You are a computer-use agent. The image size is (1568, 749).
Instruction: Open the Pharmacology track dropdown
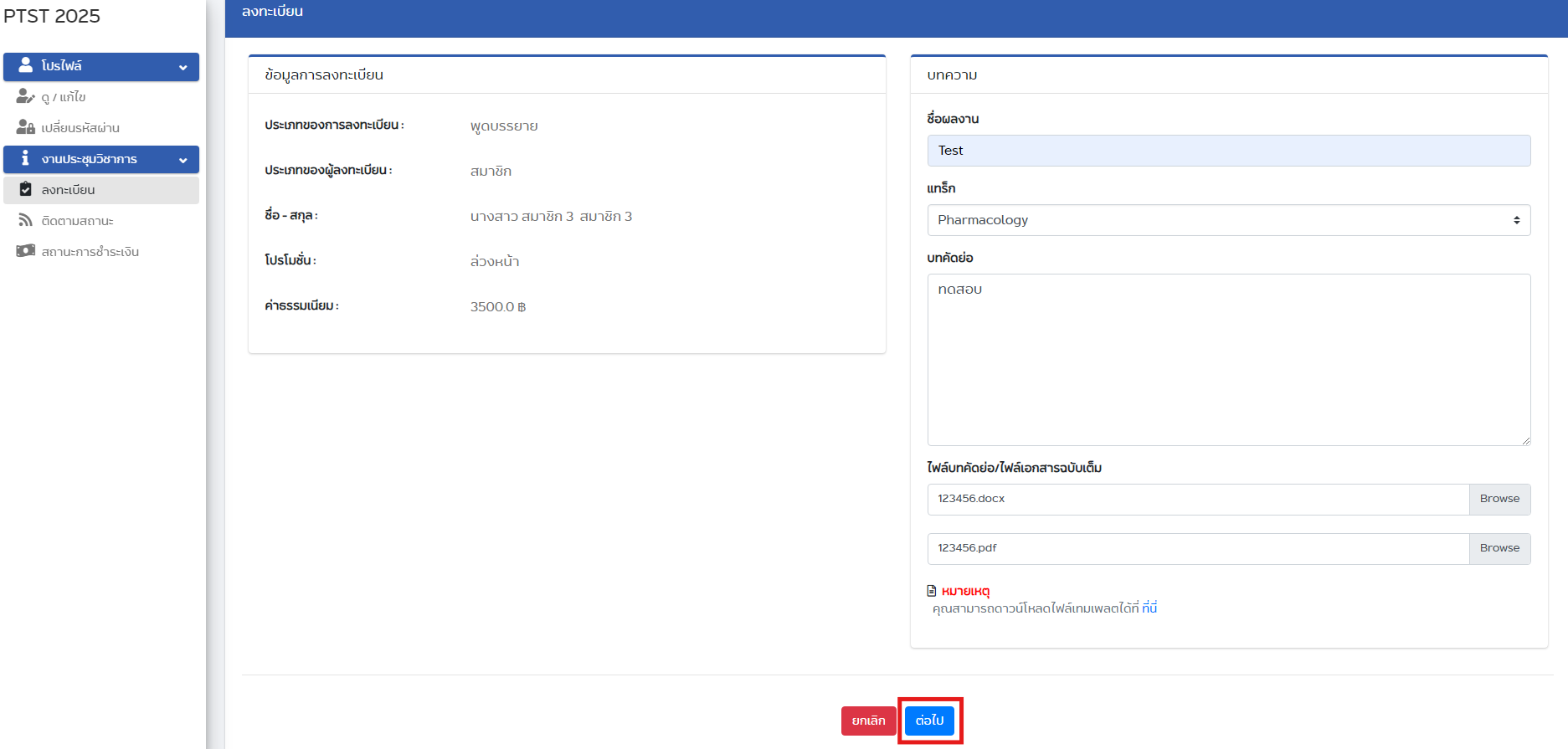pos(1228,220)
